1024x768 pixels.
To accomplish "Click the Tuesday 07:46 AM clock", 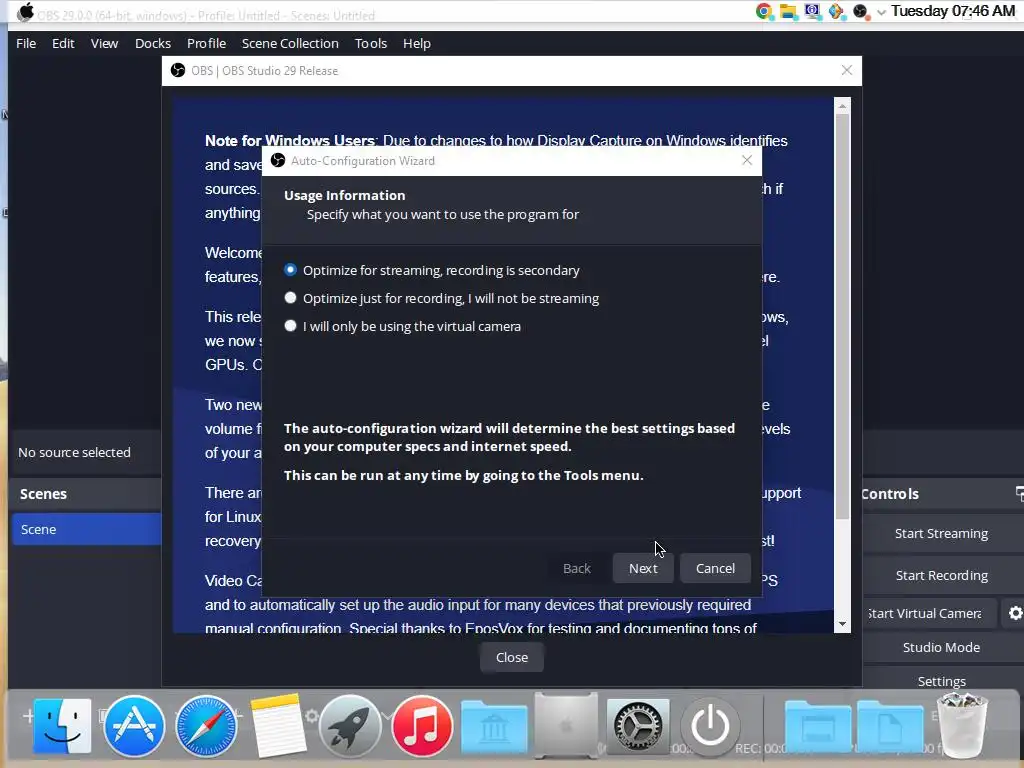I will point(952,11).
